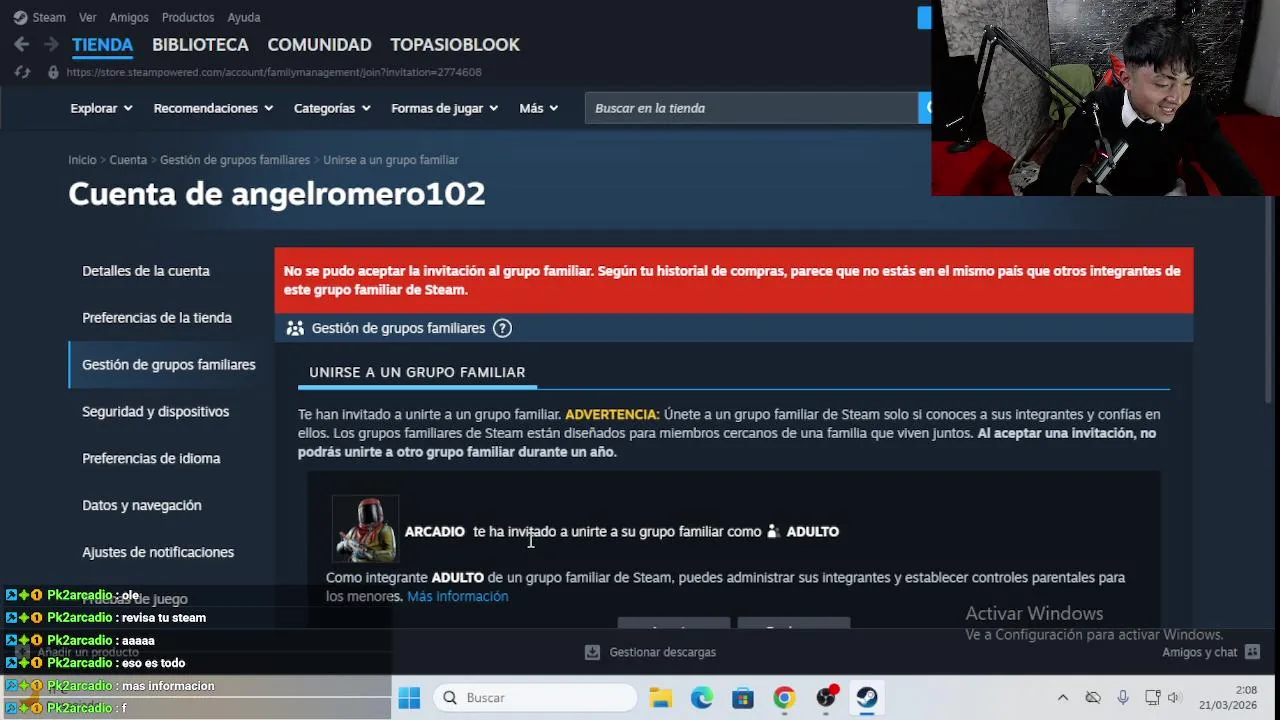Expand the Recomendaciones dropdown
This screenshot has width=1280, height=720.
point(212,108)
